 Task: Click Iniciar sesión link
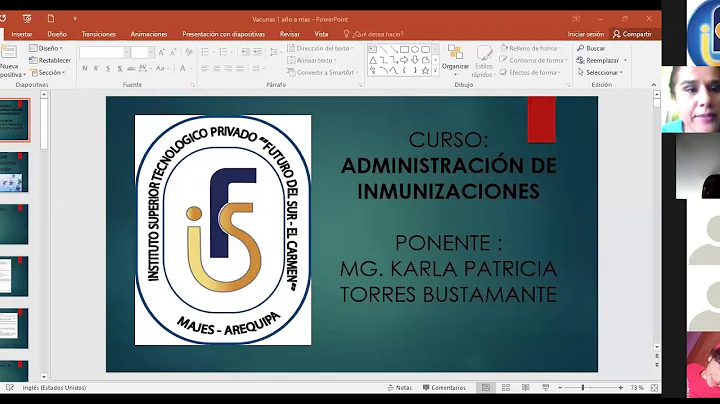(586, 34)
